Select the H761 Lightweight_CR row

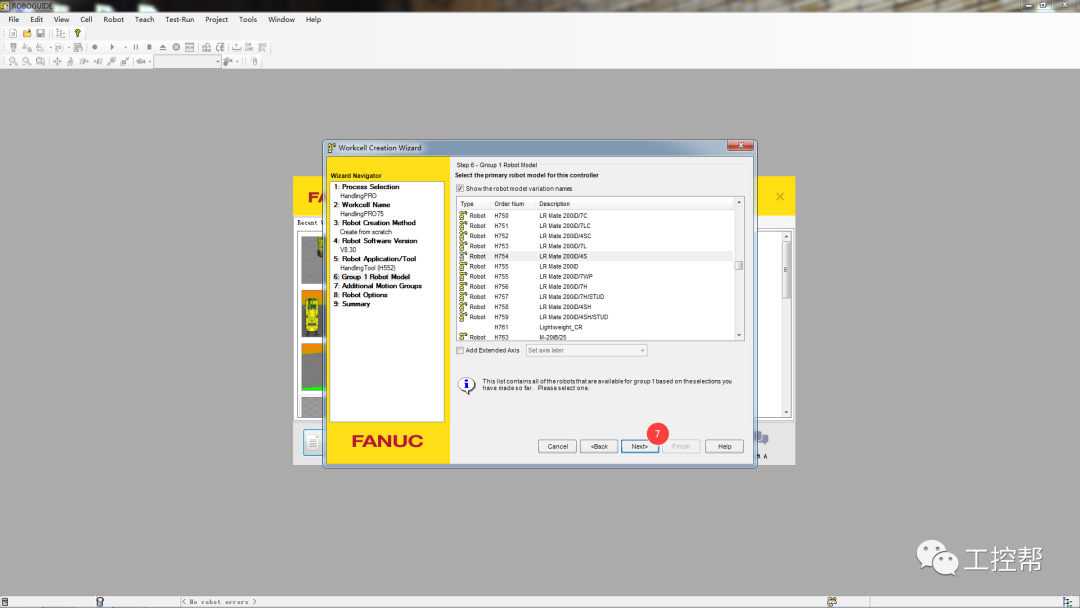595,327
